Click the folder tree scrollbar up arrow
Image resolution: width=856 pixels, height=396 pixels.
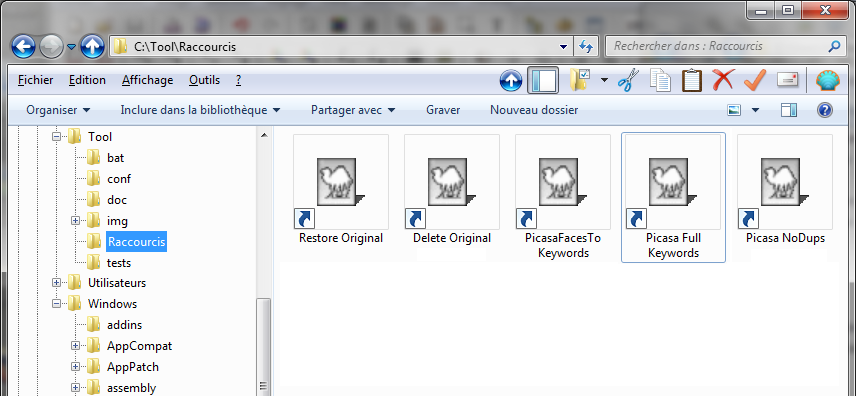point(264,135)
